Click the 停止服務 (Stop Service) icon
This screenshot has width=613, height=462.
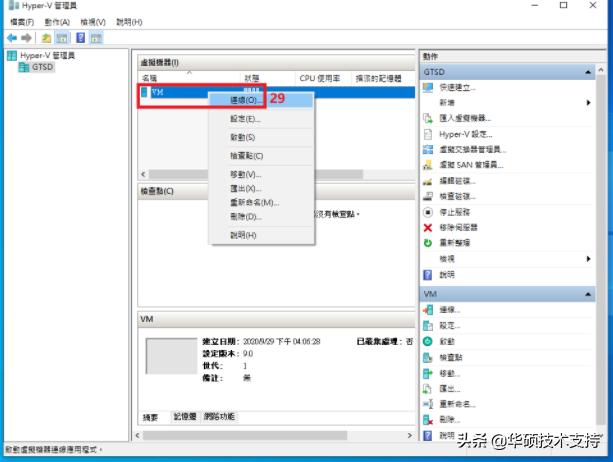[428, 212]
